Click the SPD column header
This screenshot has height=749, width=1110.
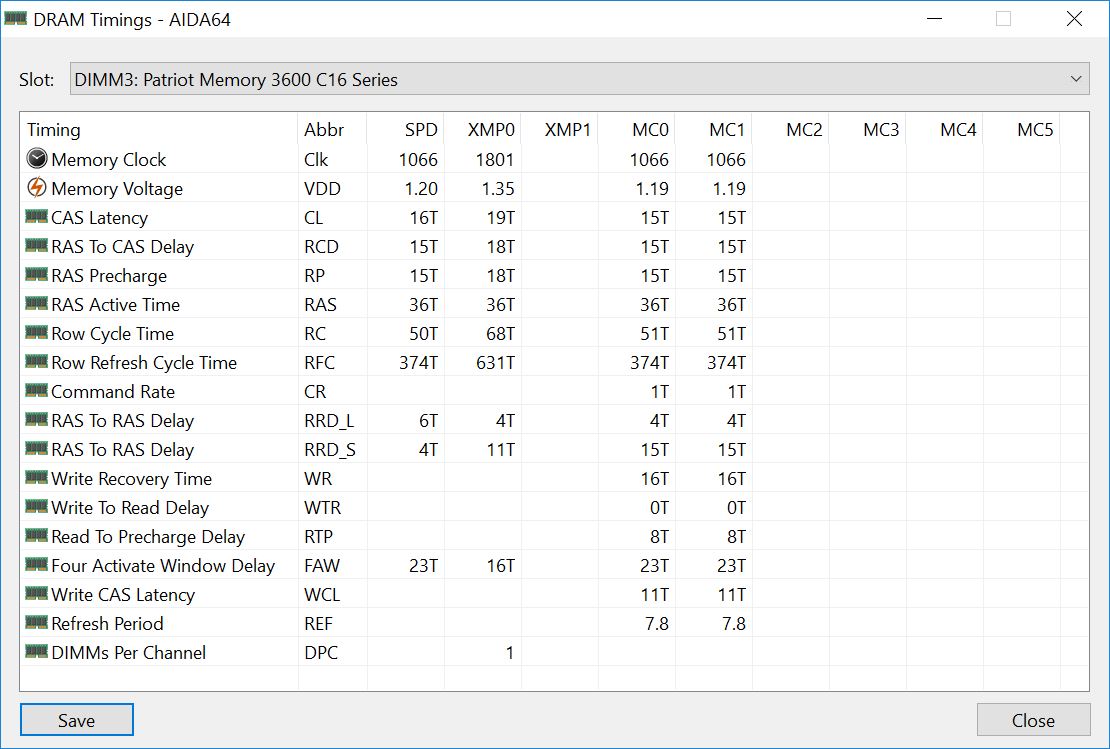(421, 130)
